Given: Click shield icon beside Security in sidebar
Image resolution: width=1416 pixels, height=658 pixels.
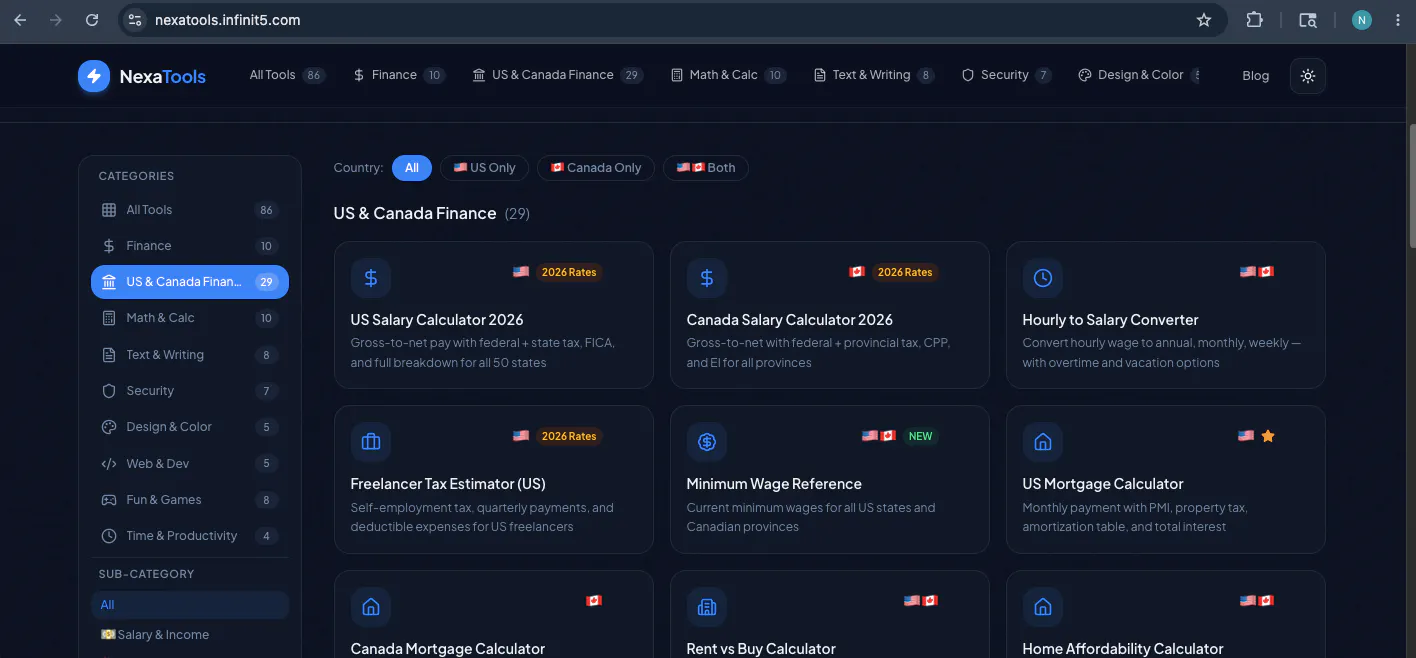Looking at the screenshot, I should [x=109, y=391].
